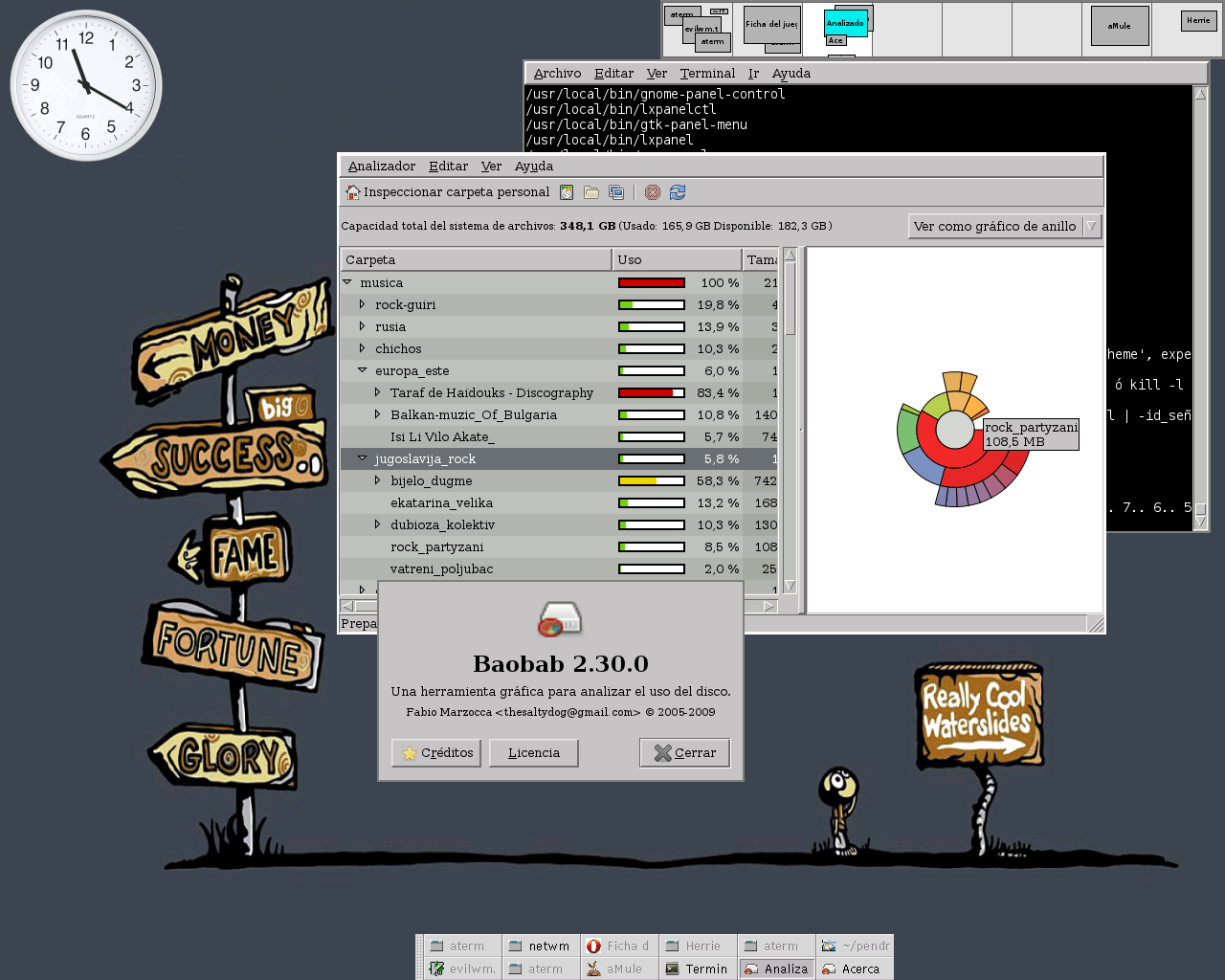Click the baobab author email thesaltydog@gmail.com

pos(568,712)
